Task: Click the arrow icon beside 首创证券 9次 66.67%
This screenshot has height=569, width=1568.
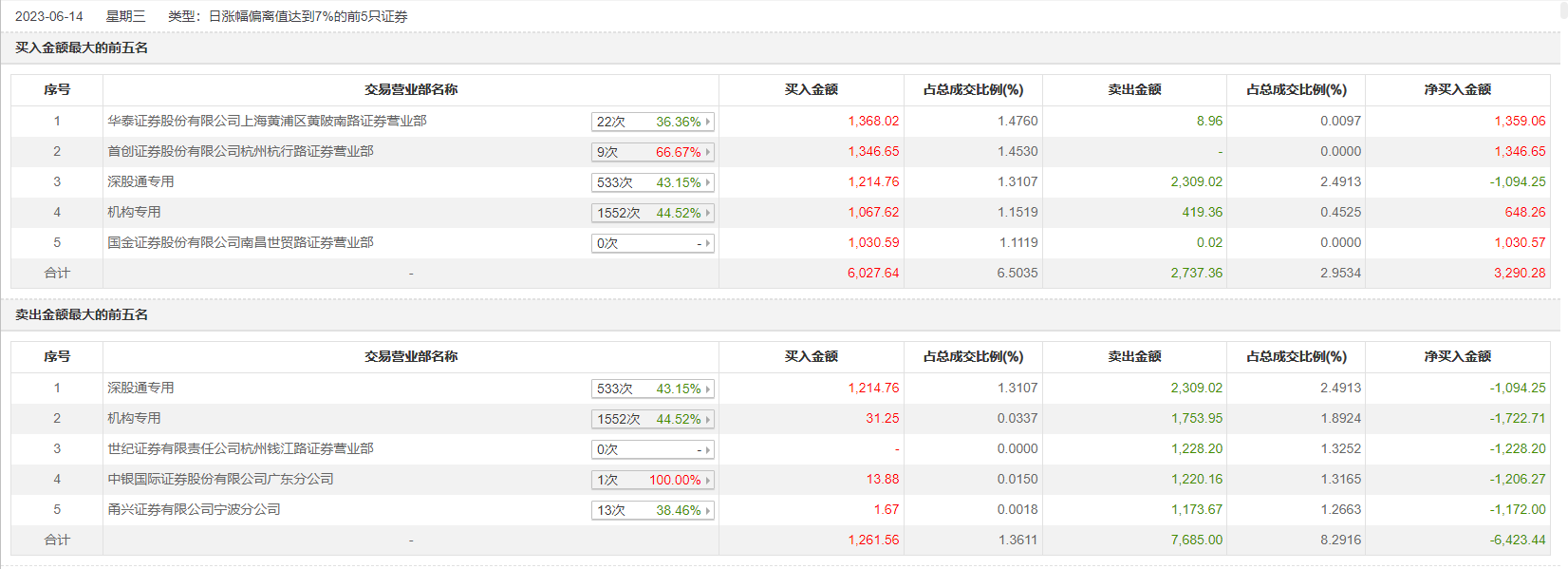Action: [x=708, y=152]
